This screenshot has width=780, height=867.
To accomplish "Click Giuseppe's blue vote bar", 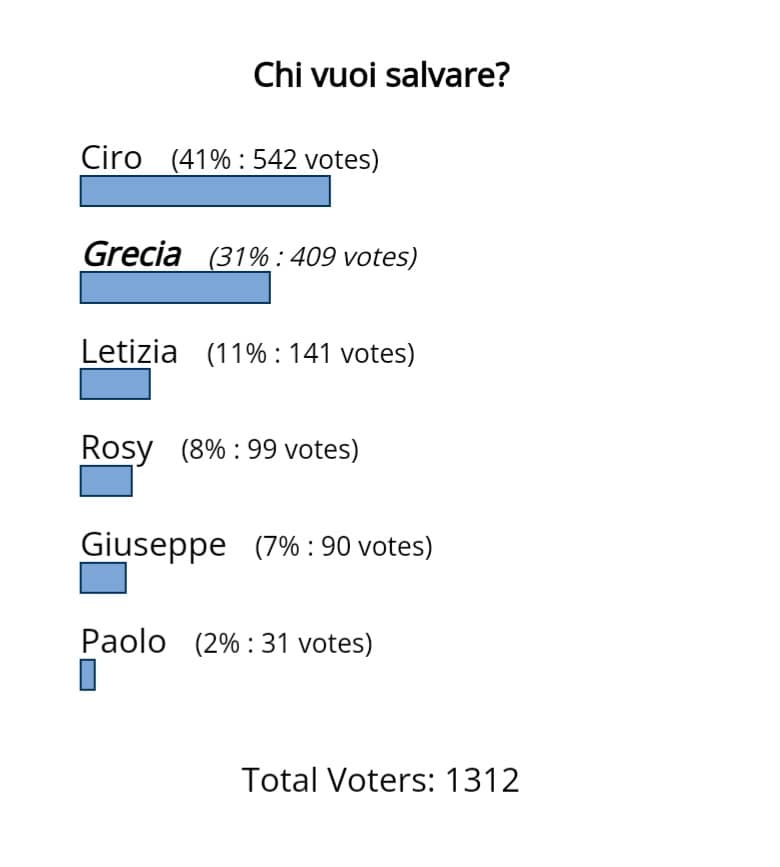I will tap(103, 578).
